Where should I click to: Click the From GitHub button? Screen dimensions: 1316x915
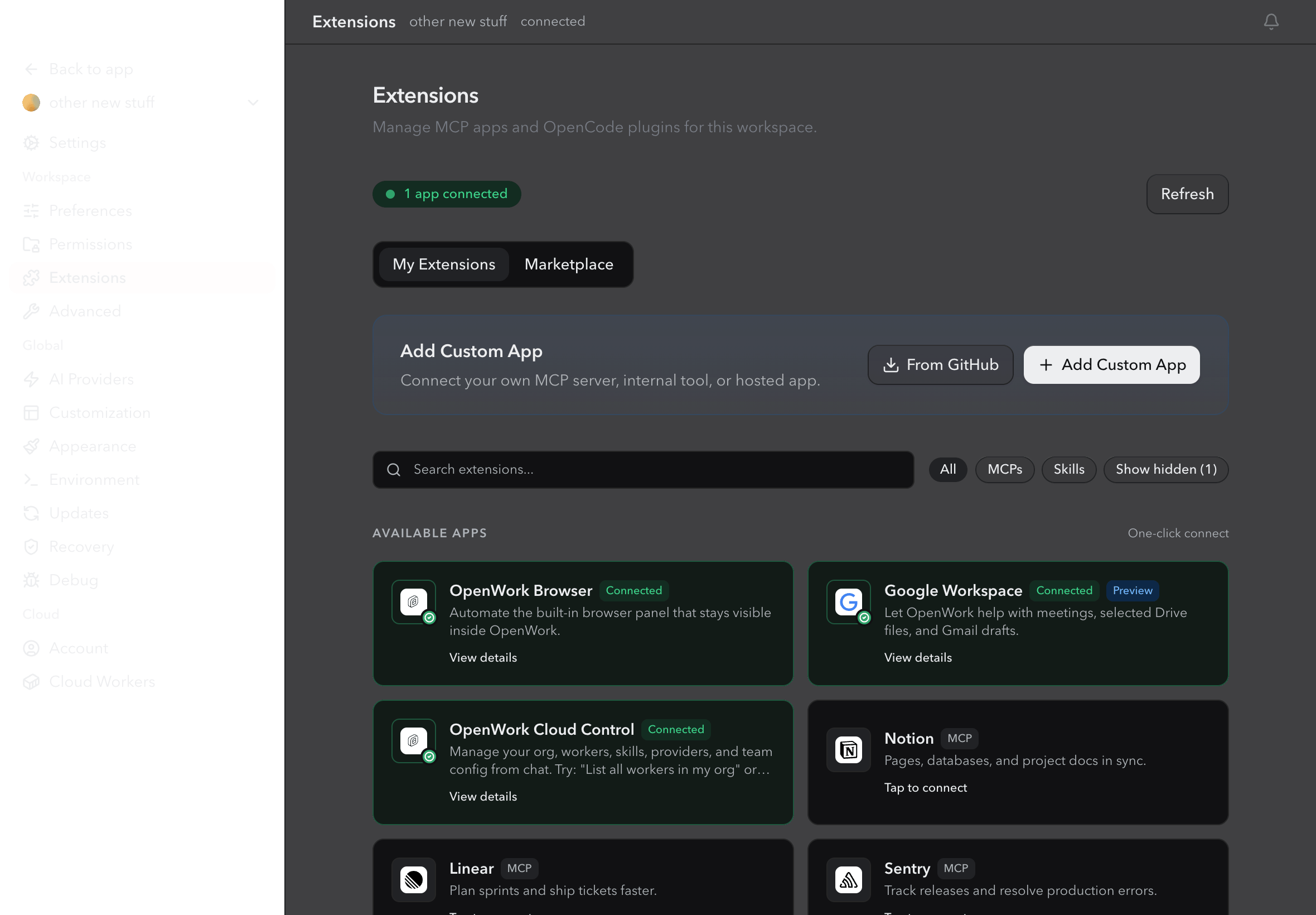940,365
